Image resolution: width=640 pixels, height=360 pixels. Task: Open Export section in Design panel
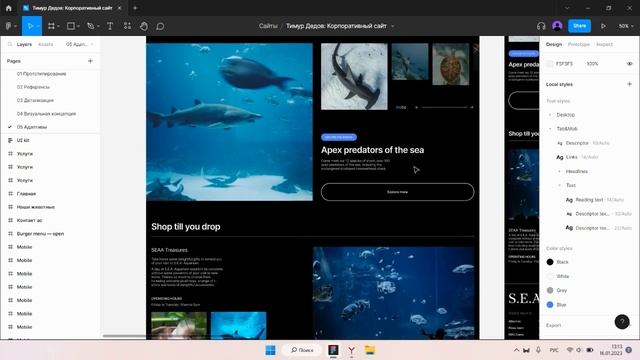(553, 325)
